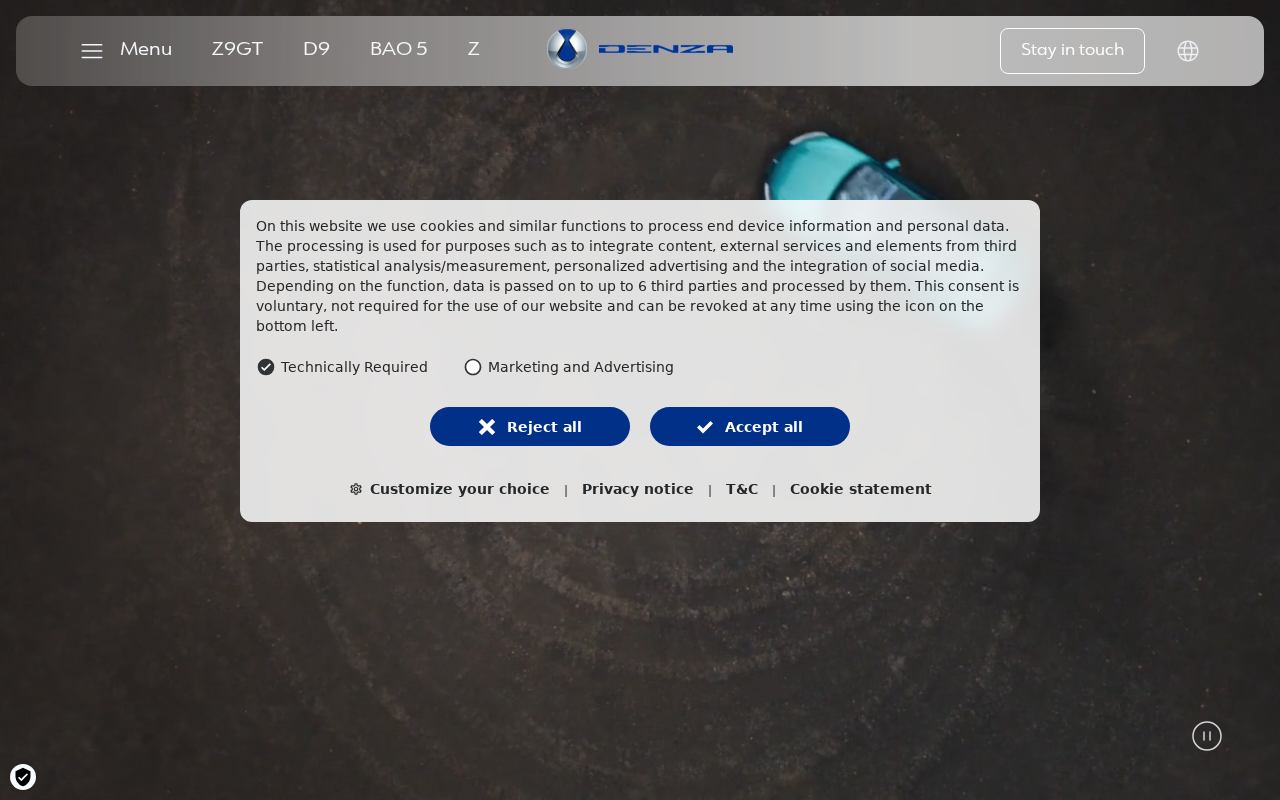Open the cookie consent shield icon
Image resolution: width=1280 pixels, height=800 pixels.
click(23, 777)
